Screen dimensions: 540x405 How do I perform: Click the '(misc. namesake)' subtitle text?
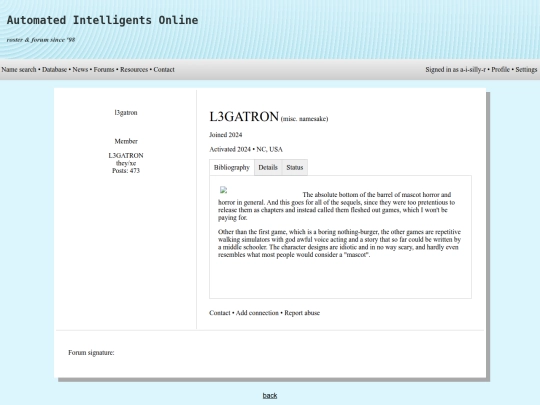point(304,119)
